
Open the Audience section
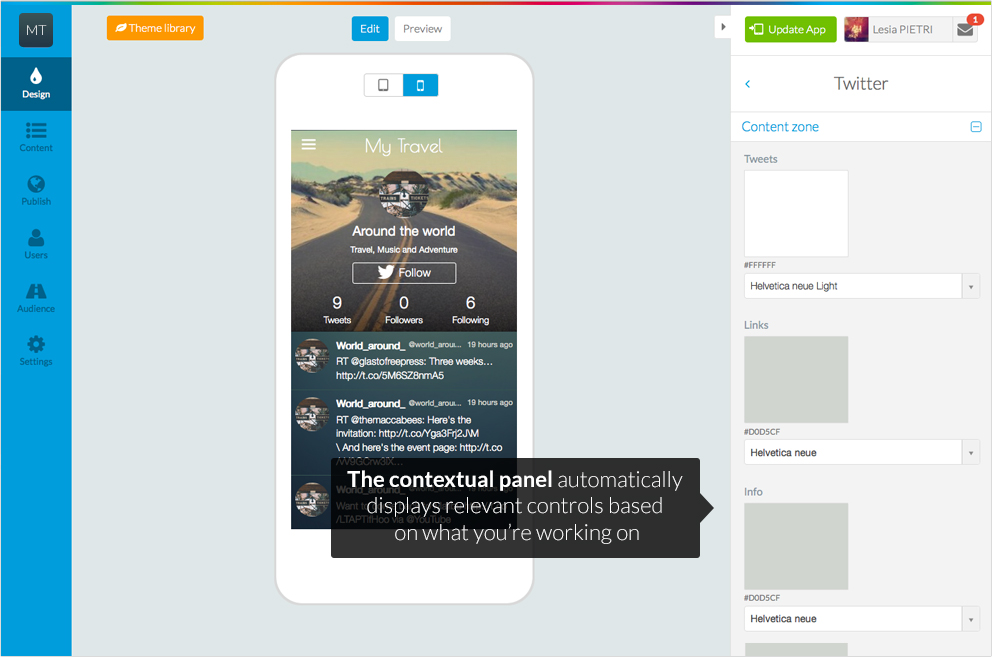36,298
